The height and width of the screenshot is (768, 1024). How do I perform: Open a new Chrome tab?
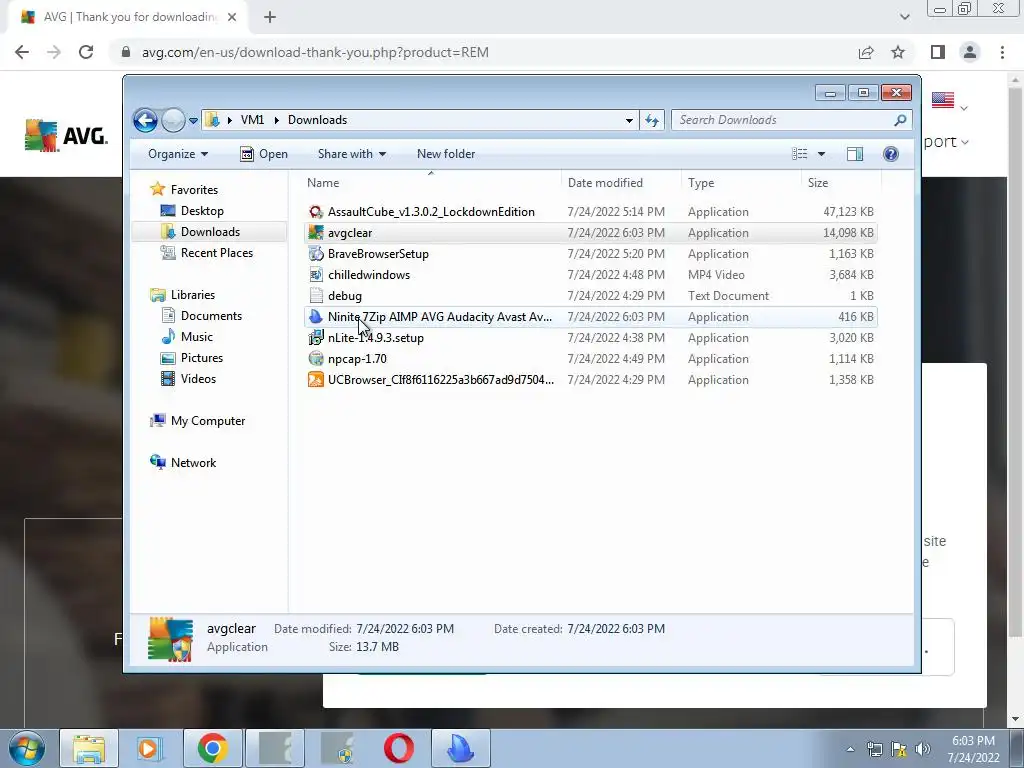pos(270,17)
